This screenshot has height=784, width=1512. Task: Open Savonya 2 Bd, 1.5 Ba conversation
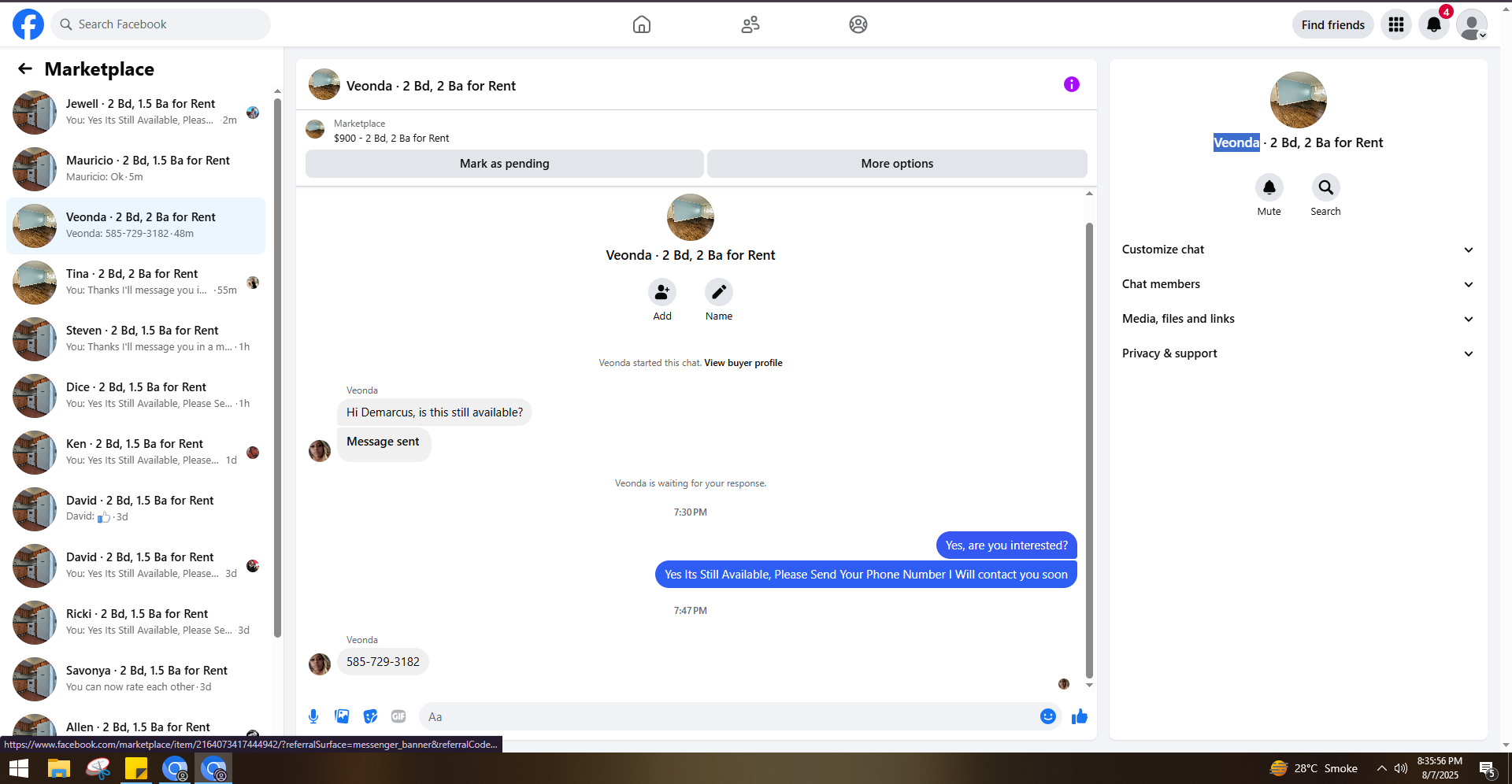[x=135, y=679]
